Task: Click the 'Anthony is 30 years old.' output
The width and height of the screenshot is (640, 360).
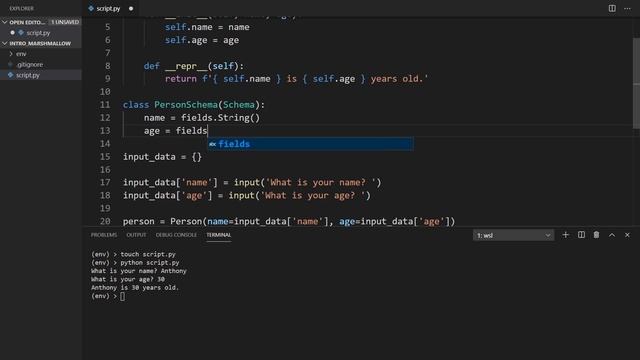Action: 135,288
